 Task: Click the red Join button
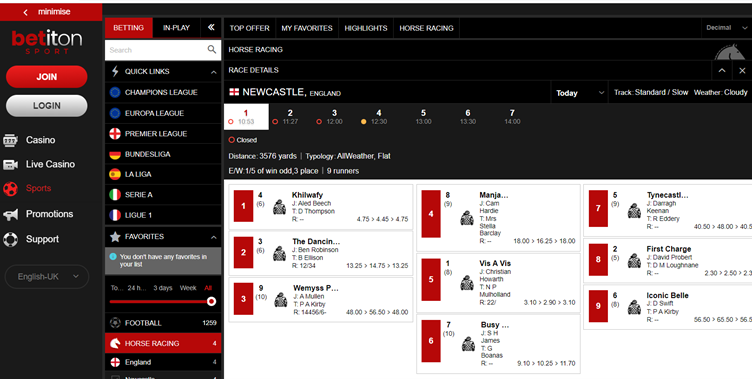click(47, 77)
